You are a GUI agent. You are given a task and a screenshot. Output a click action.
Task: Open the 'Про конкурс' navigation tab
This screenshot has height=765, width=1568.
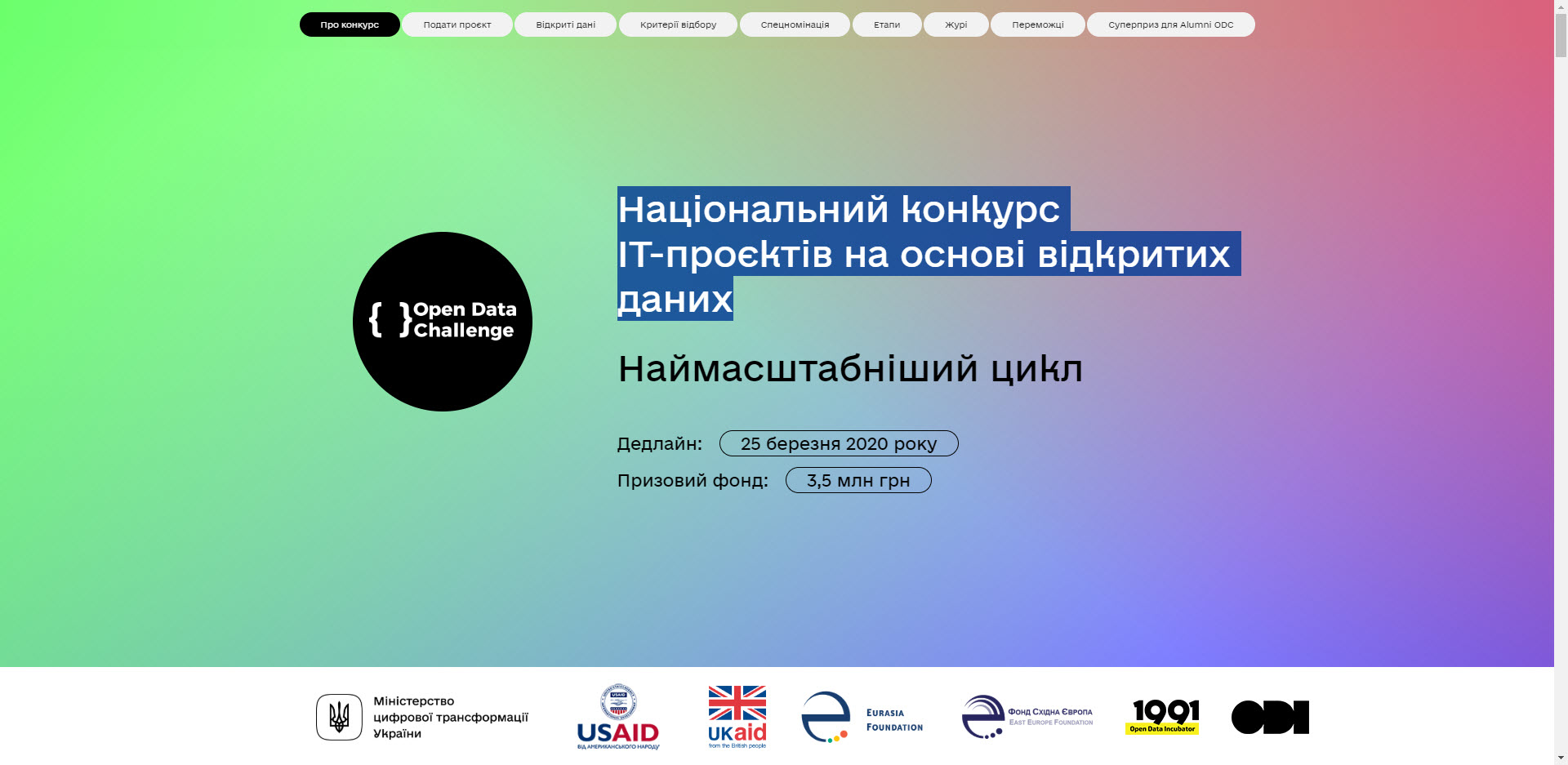click(x=350, y=24)
